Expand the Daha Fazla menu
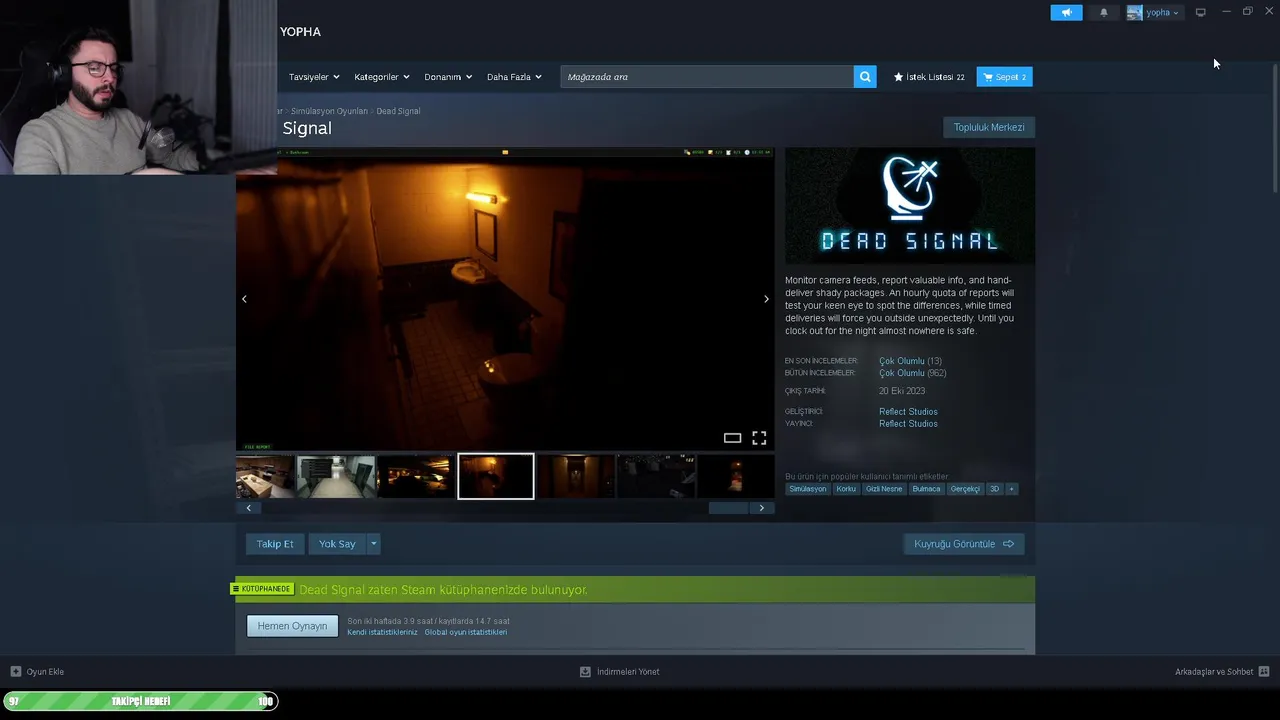Image resolution: width=1280 pixels, height=720 pixels. click(514, 77)
